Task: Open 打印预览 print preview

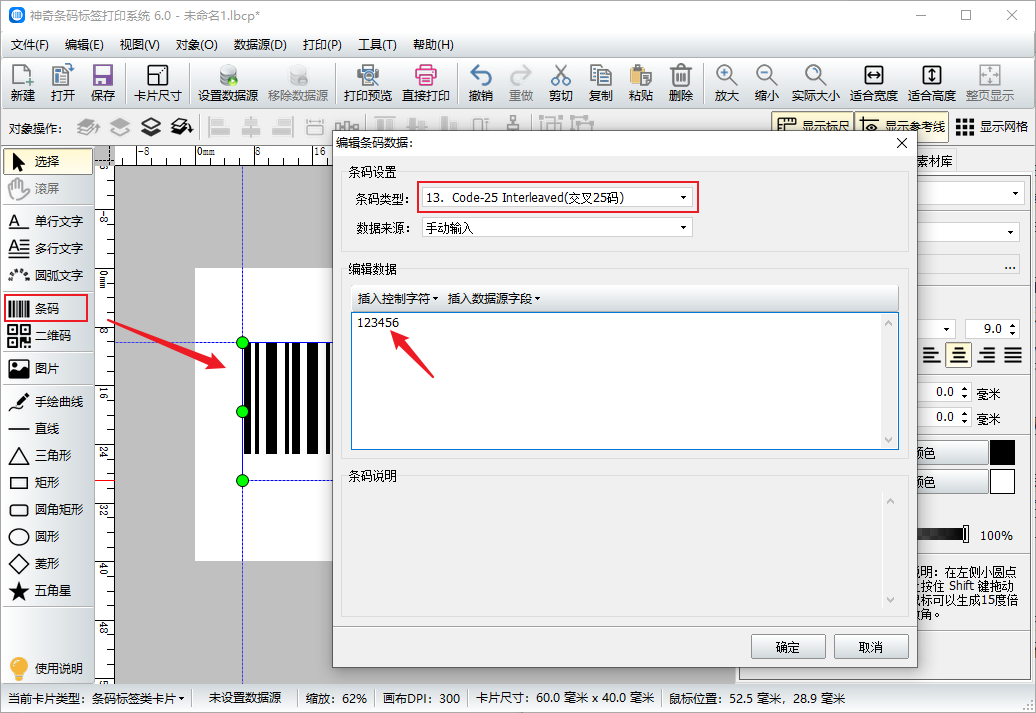Action: pos(367,83)
